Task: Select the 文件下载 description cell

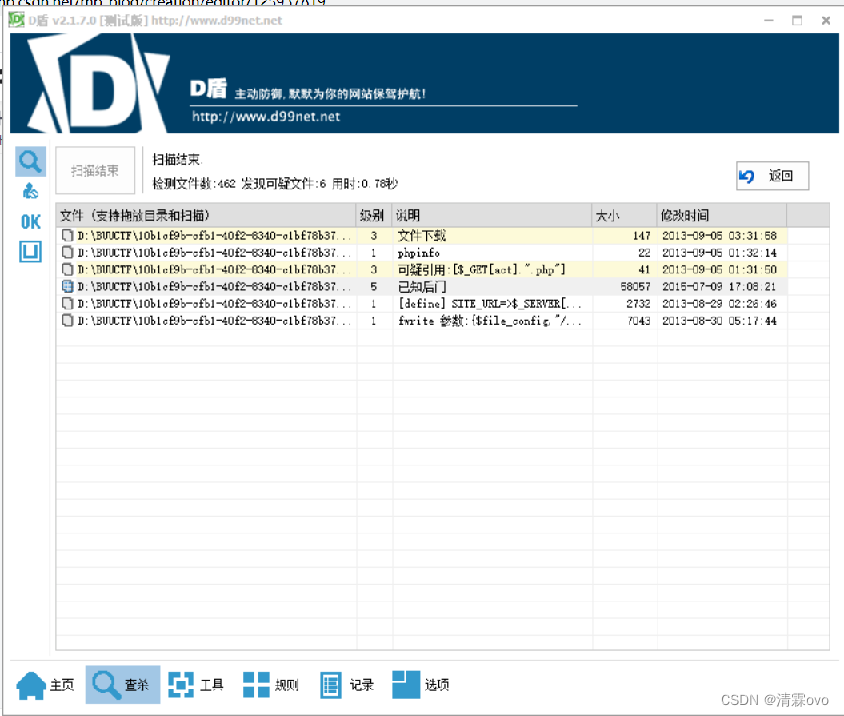Action: click(x=492, y=235)
